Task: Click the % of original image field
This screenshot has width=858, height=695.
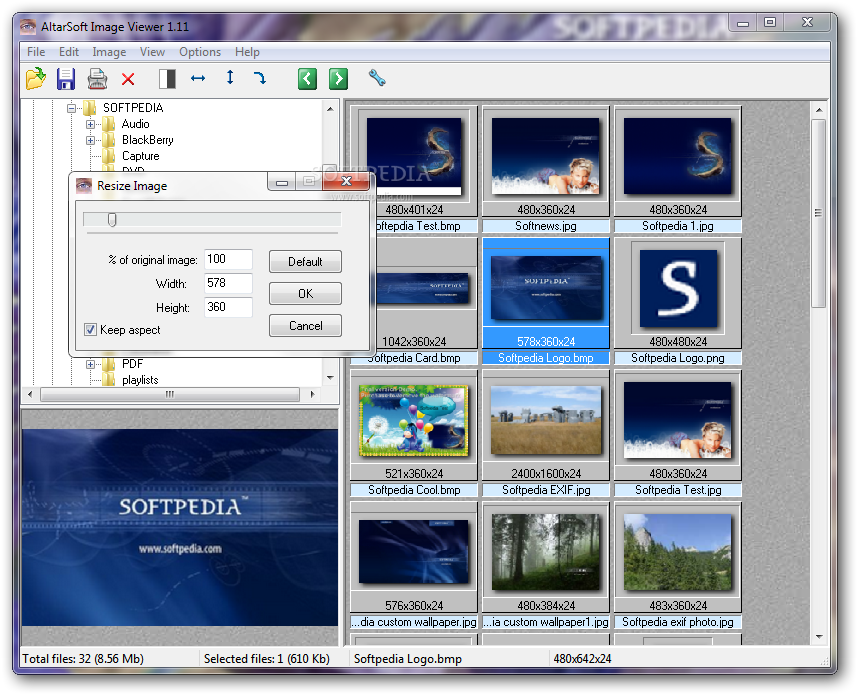Action: pyautogui.click(x=228, y=259)
